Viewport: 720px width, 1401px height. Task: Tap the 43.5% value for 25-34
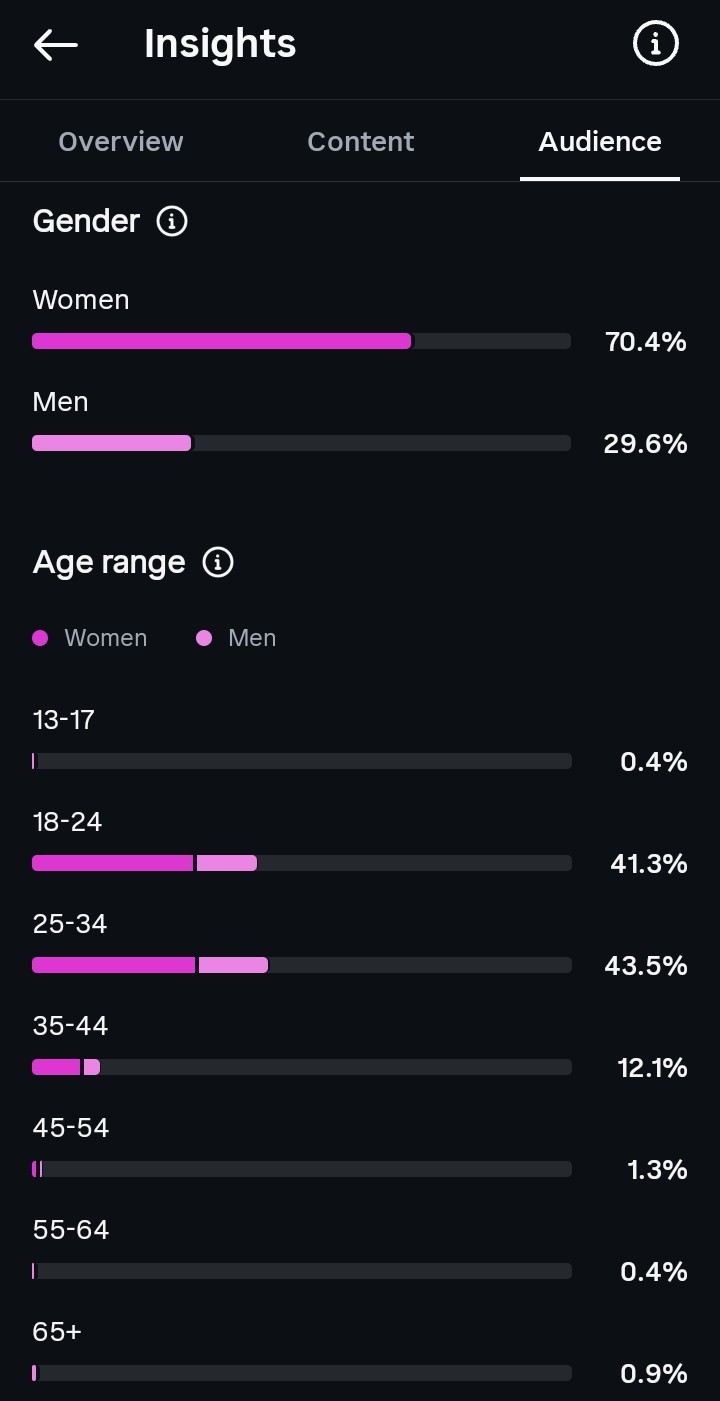tap(646, 966)
